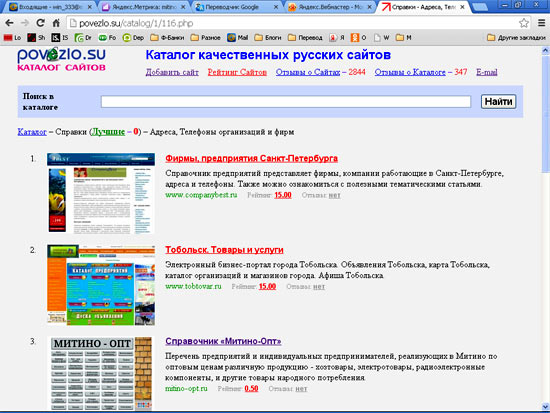Image resolution: width=550 pixels, height=413 pixels.
Task: Switch to the Входящие mail tab
Action: pos(49,7)
